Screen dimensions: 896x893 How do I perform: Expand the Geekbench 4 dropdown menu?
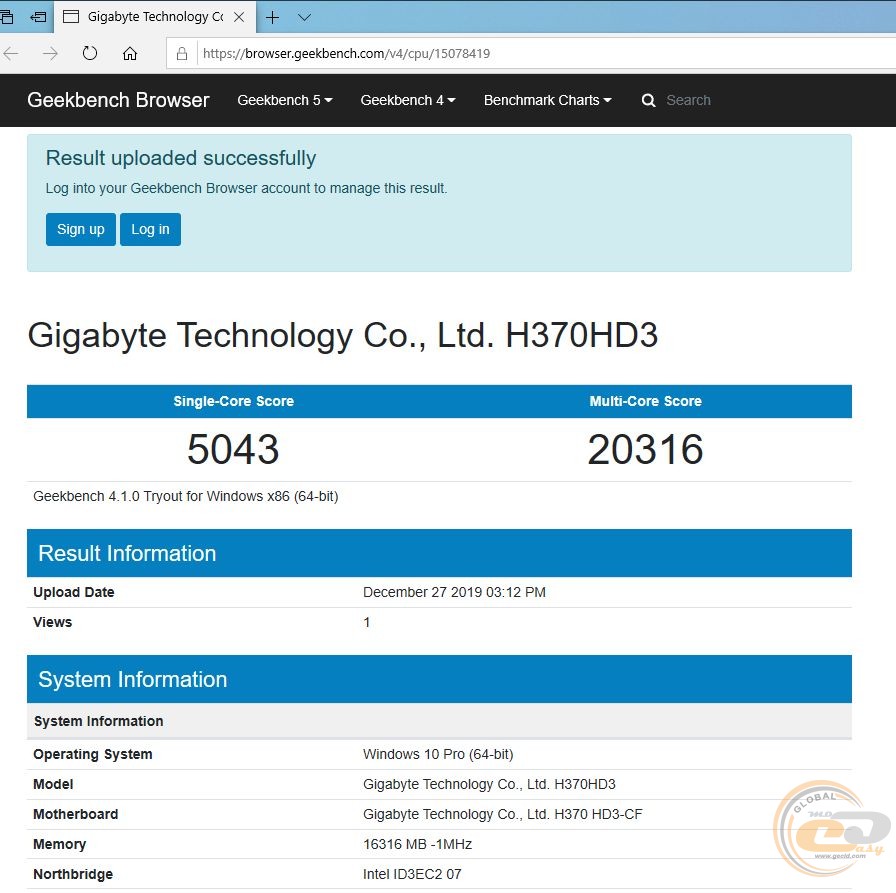point(408,100)
